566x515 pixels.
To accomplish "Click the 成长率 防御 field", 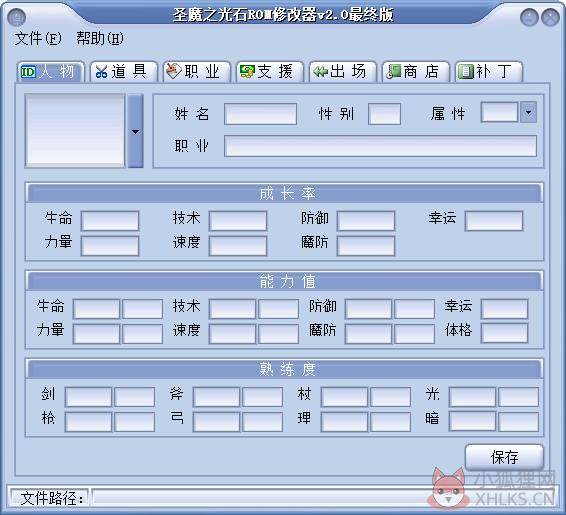I will coord(366,221).
